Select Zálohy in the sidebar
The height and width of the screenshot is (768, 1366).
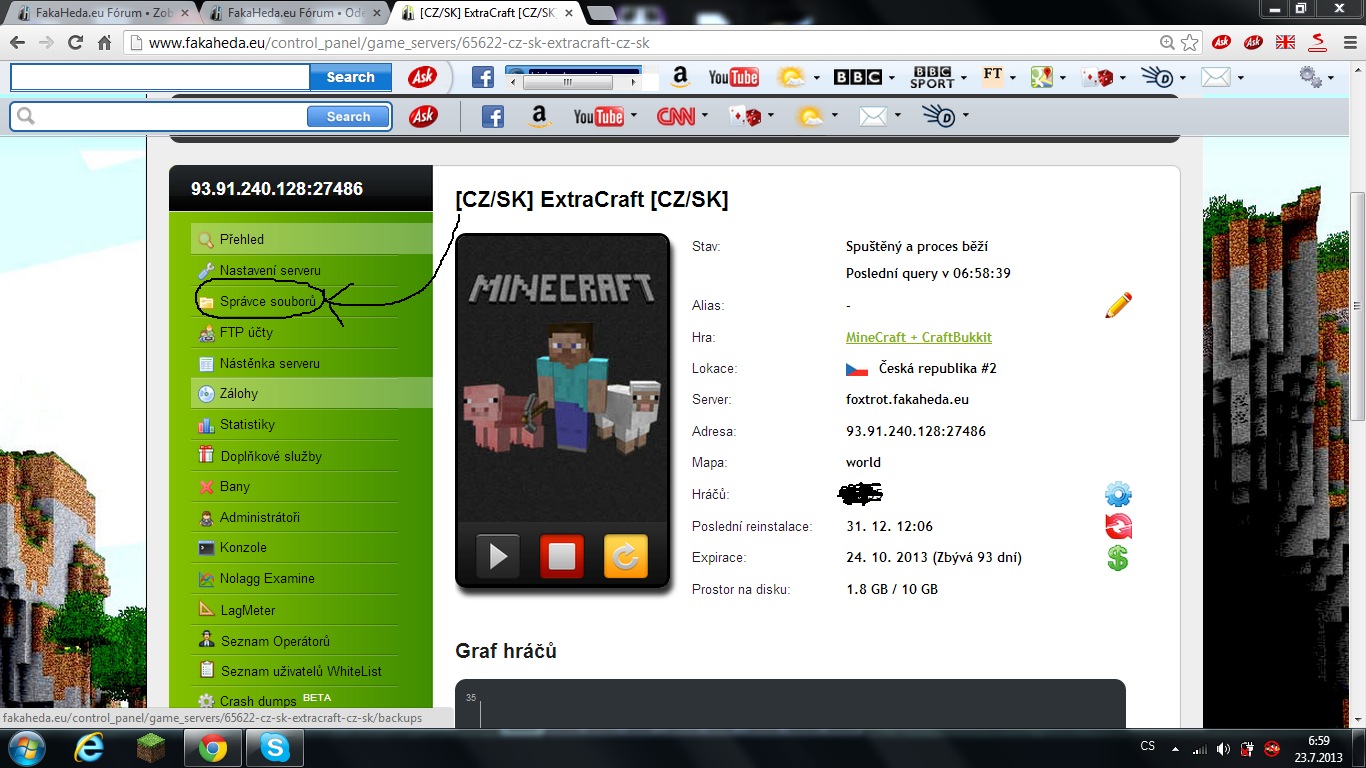pyautogui.click(x=312, y=393)
